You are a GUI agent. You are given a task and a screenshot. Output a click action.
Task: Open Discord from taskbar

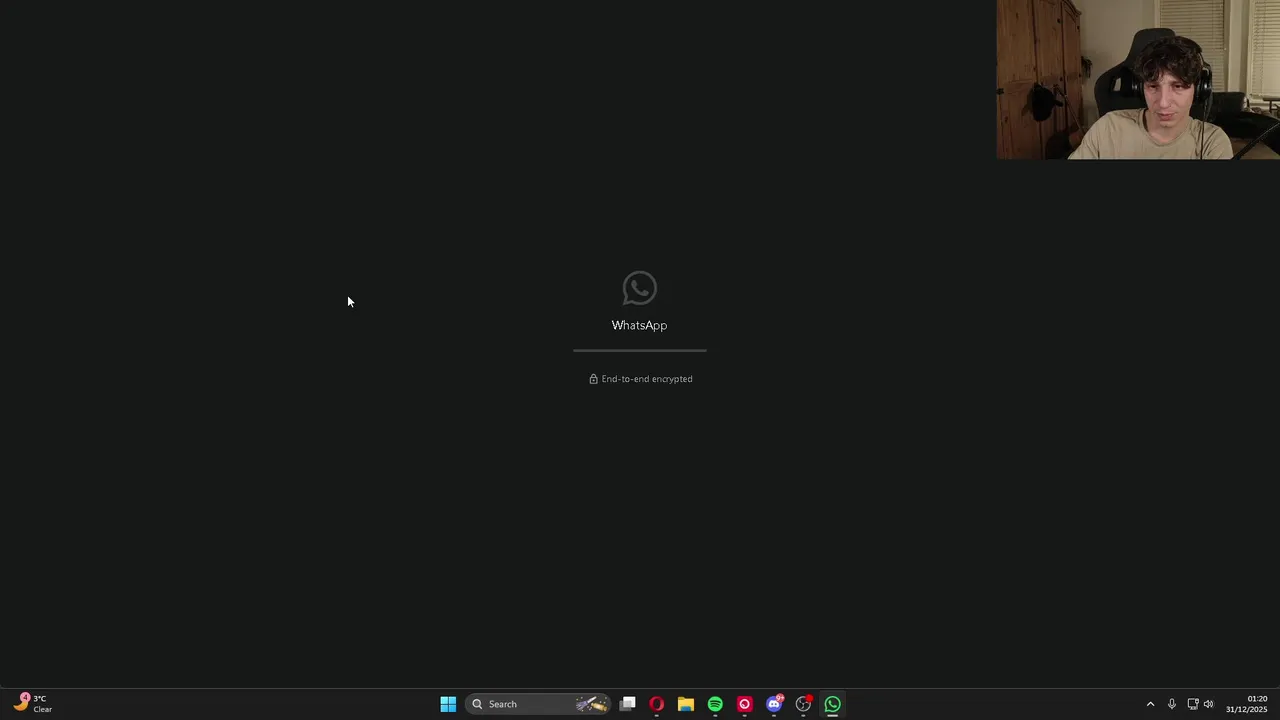click(x=774, y=704)
